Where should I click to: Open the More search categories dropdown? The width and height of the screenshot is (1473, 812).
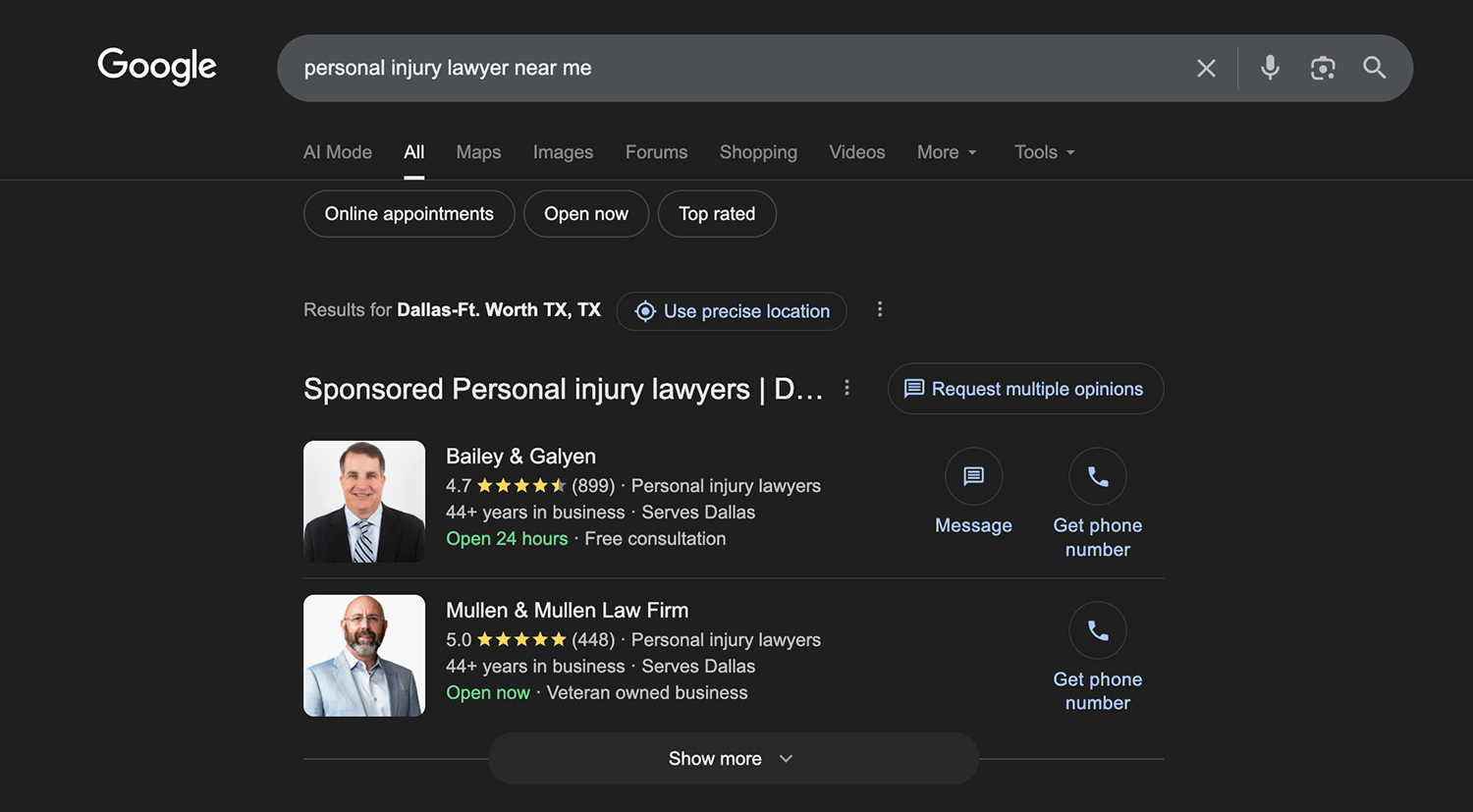(946, 152)
